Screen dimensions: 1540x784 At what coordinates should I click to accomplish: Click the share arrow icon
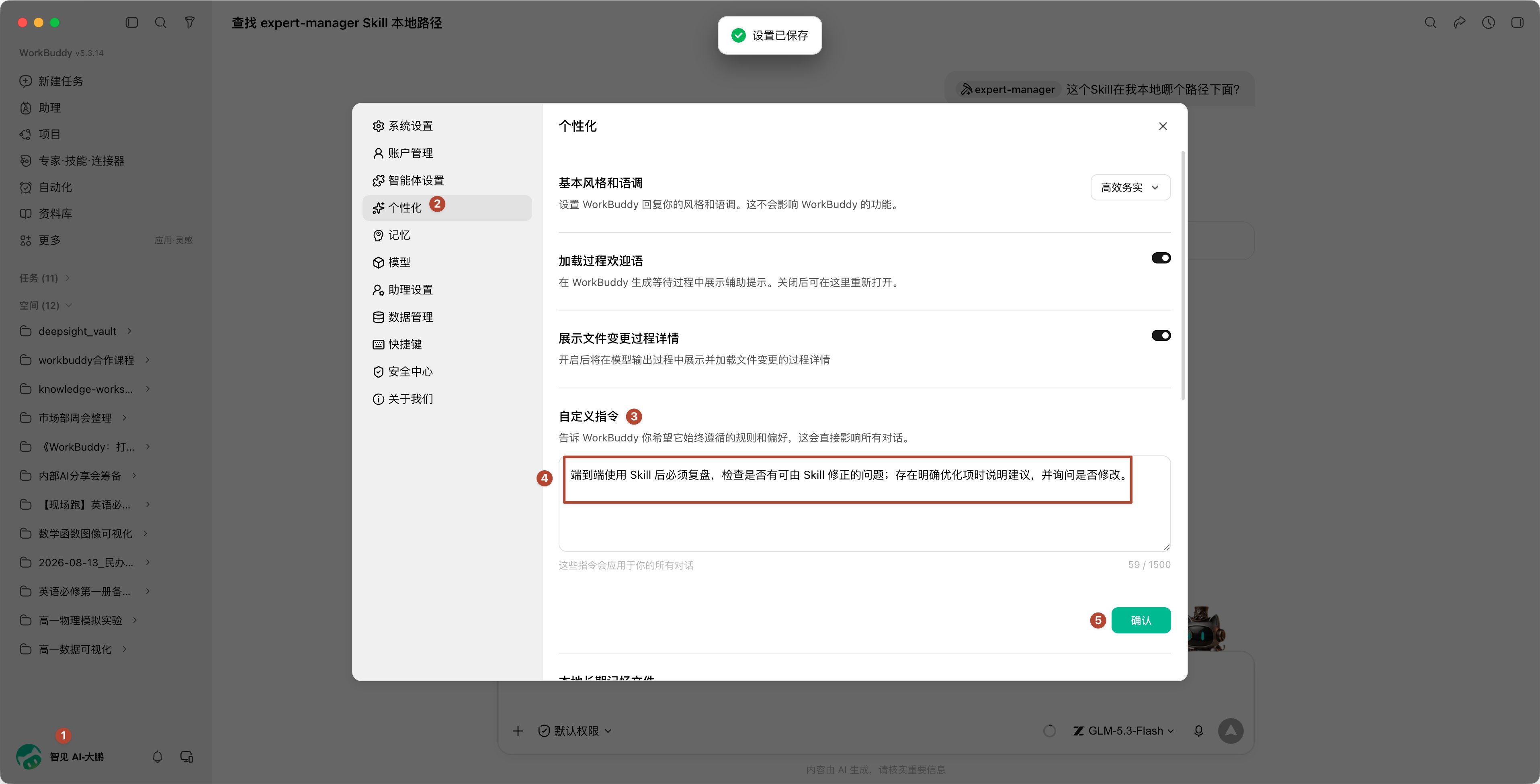click(1459, 23)
